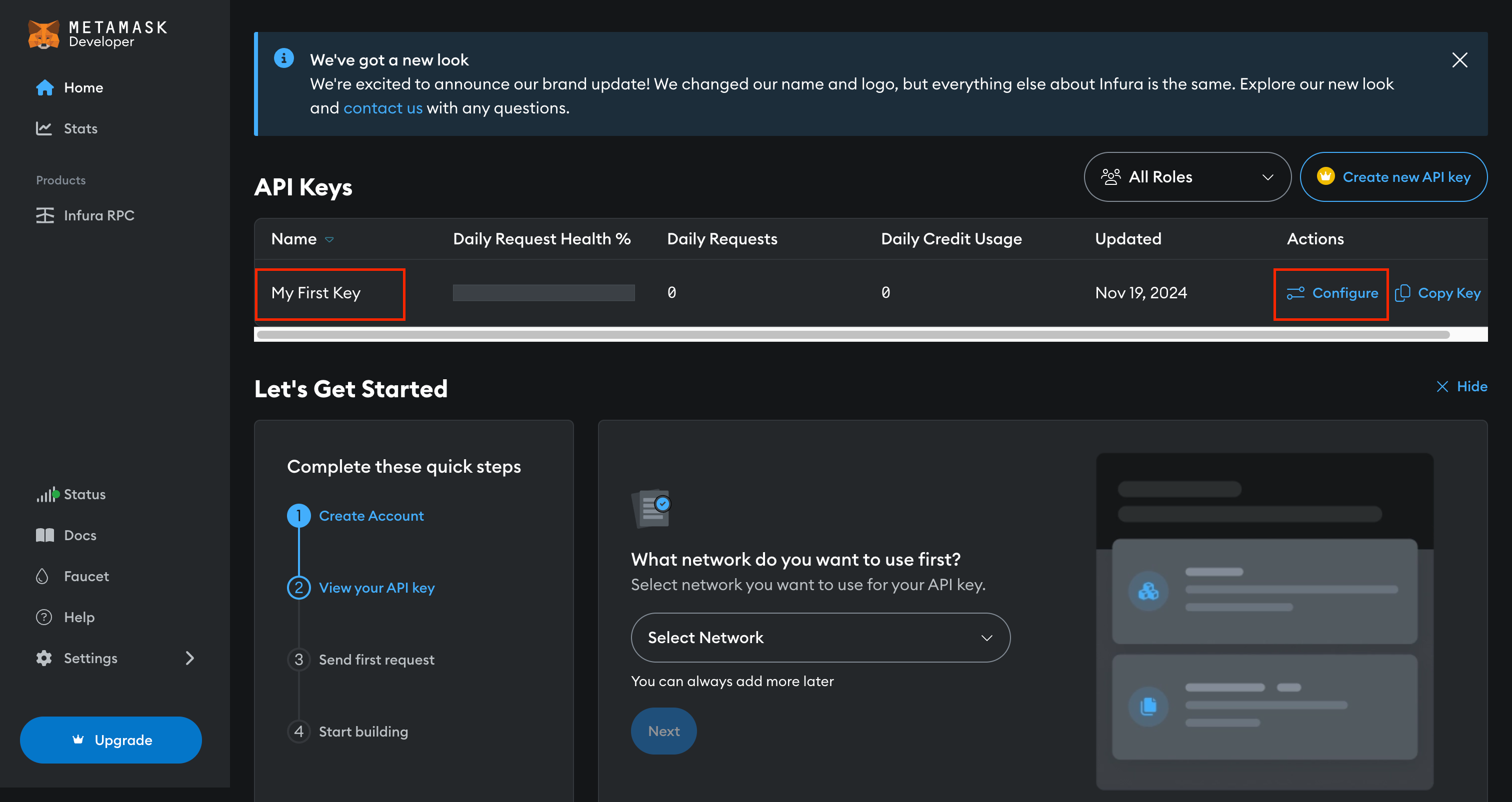Screen dimensions: 1512x802
Task: Click the Daily Credit Usage header
Action: 951,239
